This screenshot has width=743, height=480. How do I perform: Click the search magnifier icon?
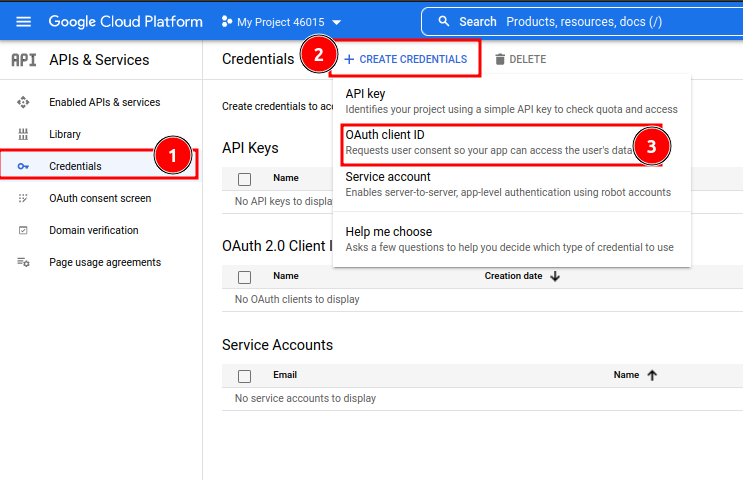tap(444, 21)
